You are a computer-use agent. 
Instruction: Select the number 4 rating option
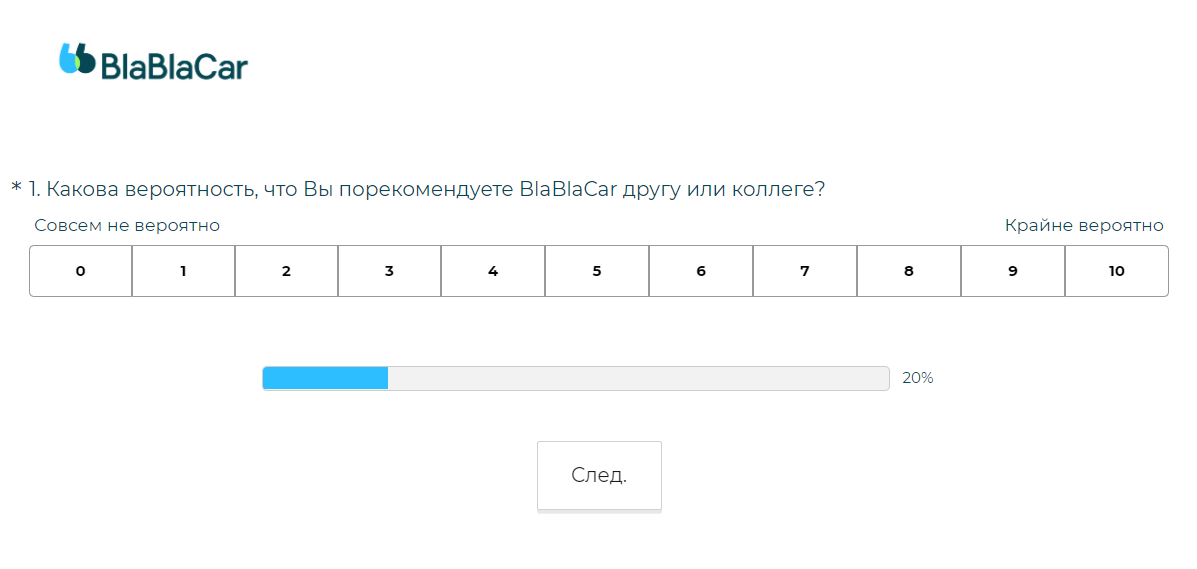[x=493, y=271]
